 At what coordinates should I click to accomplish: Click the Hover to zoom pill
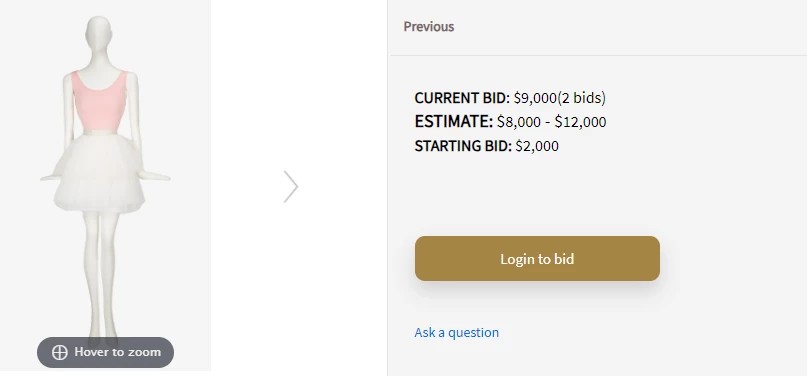click(106, 352)
